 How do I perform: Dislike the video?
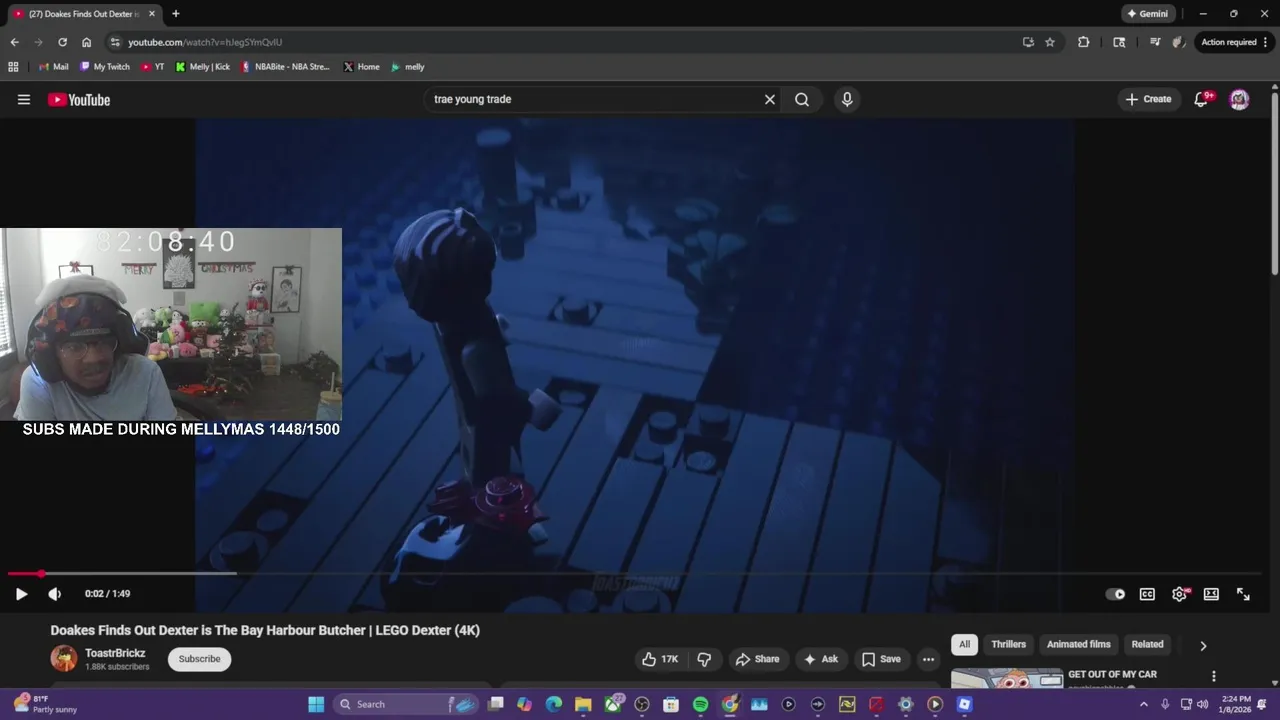tap(704, 659)
